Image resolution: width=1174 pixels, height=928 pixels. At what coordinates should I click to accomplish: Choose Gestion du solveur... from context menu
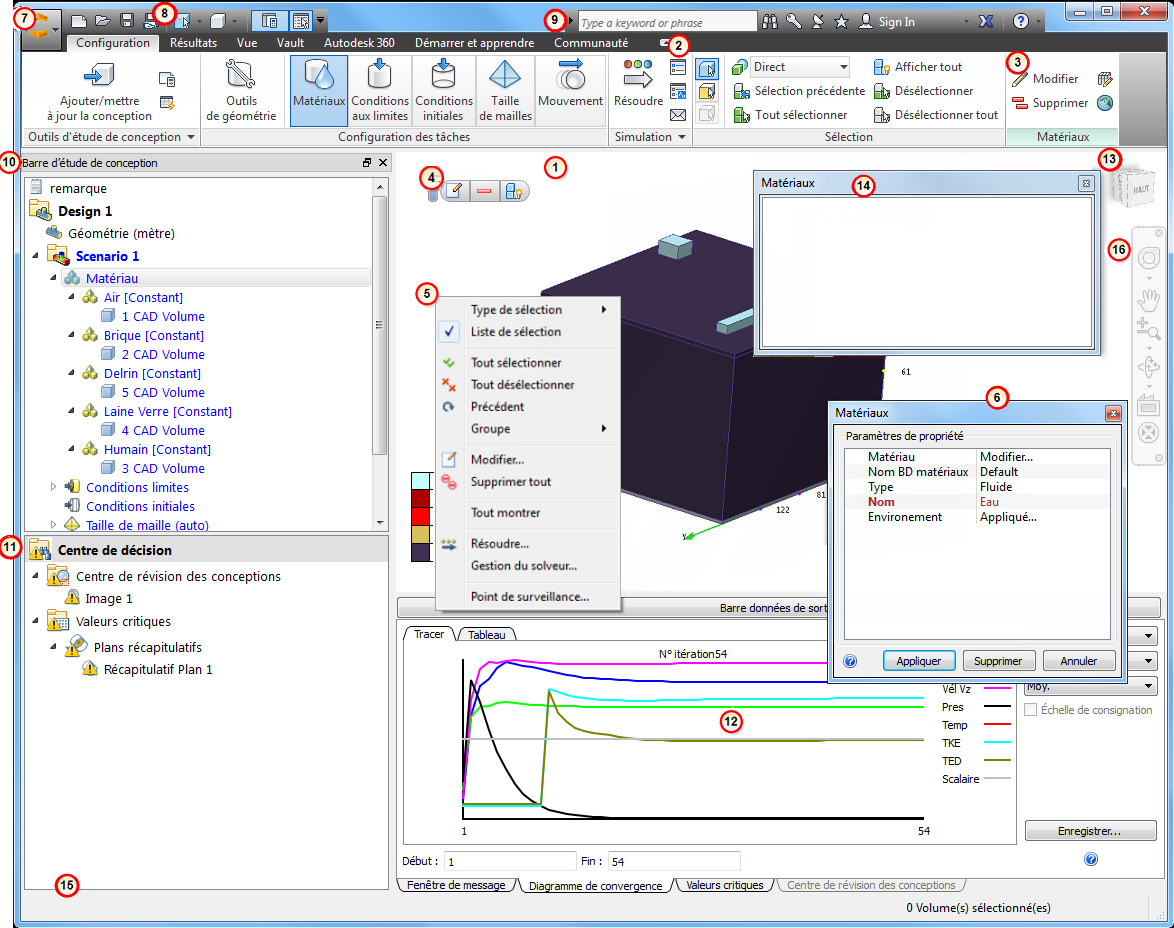point(523,565)
